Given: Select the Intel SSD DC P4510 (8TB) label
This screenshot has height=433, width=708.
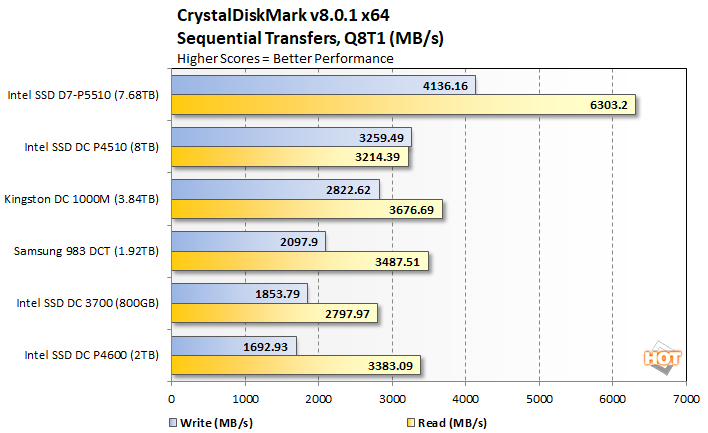Looking at the screenshot, I should pos(92,147).
